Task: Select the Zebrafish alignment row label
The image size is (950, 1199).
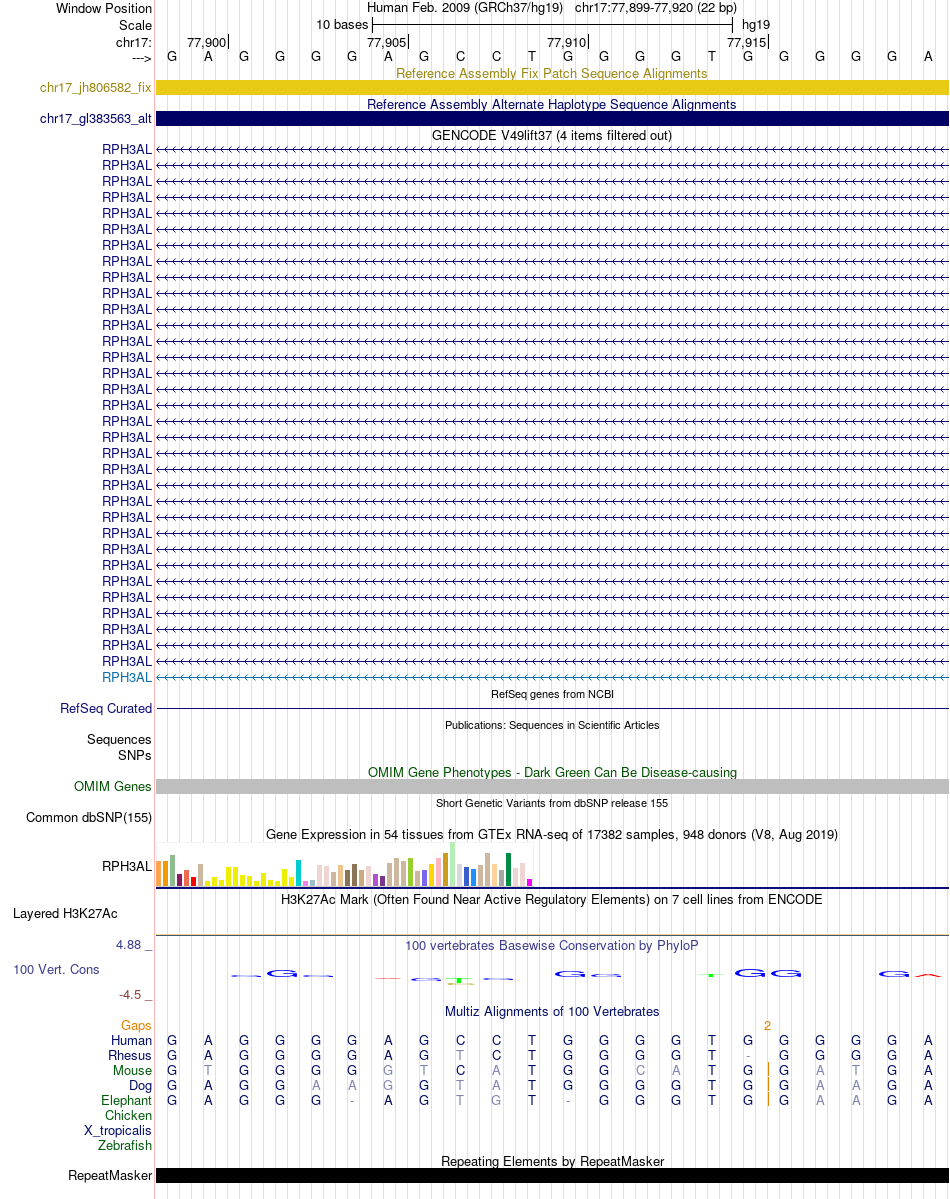Action: 125,1145
